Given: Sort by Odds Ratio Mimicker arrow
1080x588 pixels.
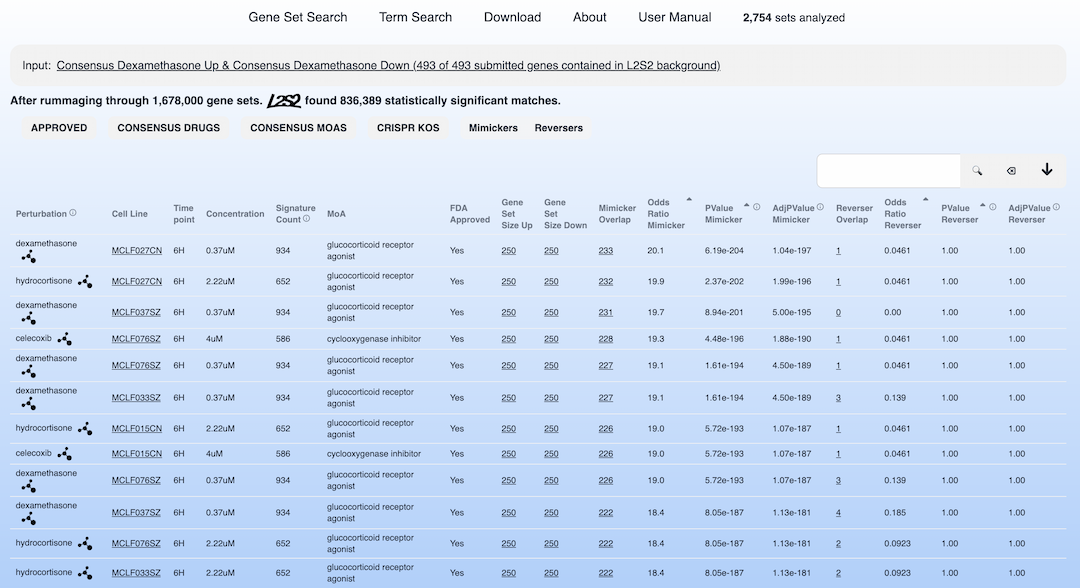Looking at the screenshot, I should tap(689, 200).
